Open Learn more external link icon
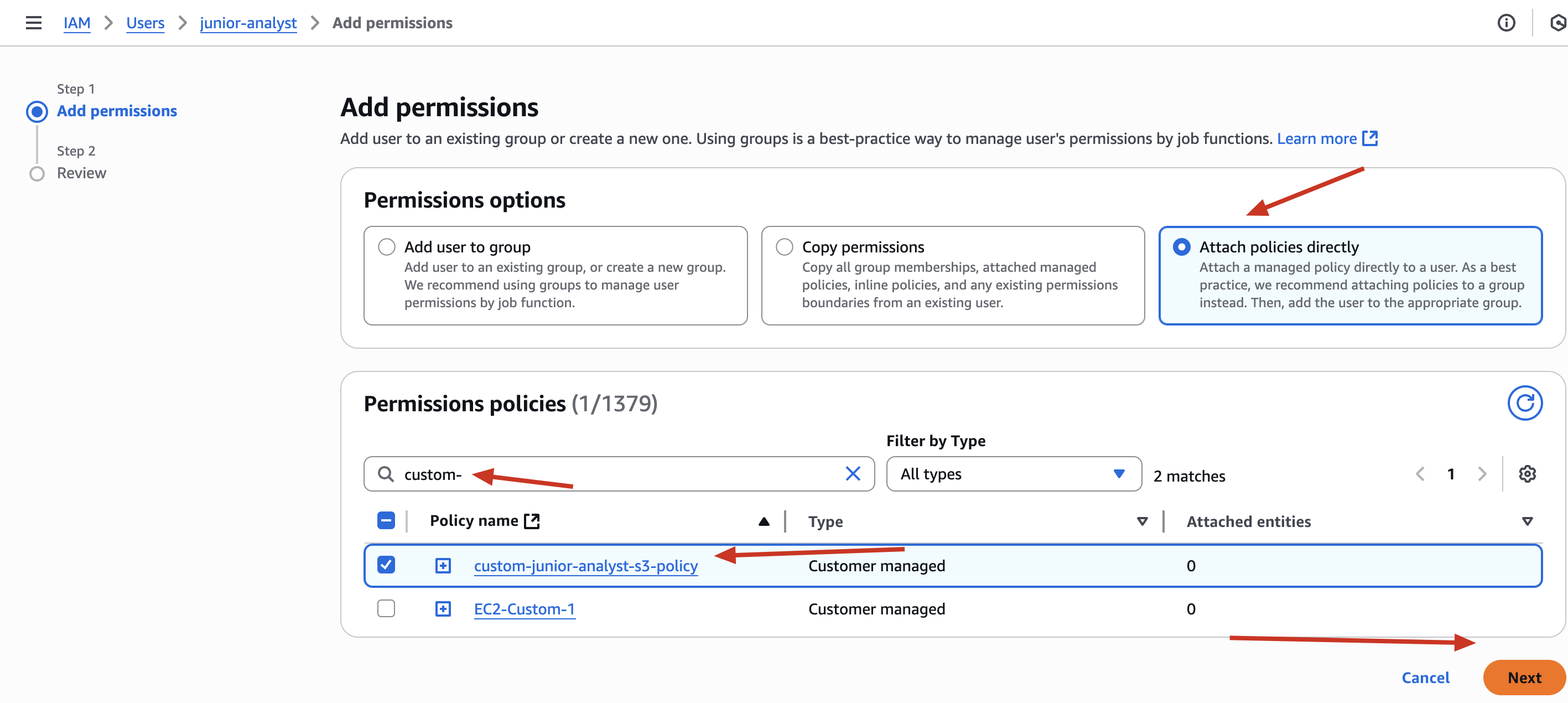Screen dimensions: 1568x703 tap(1369, 138)
